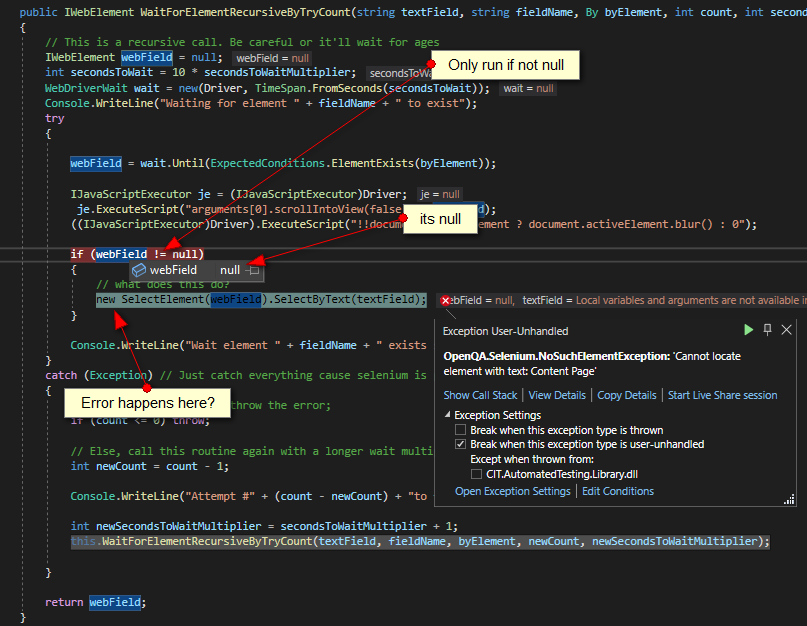
Task: Click 'int secondsToWait = 10' declaration
Action: (x=201, y=73)
